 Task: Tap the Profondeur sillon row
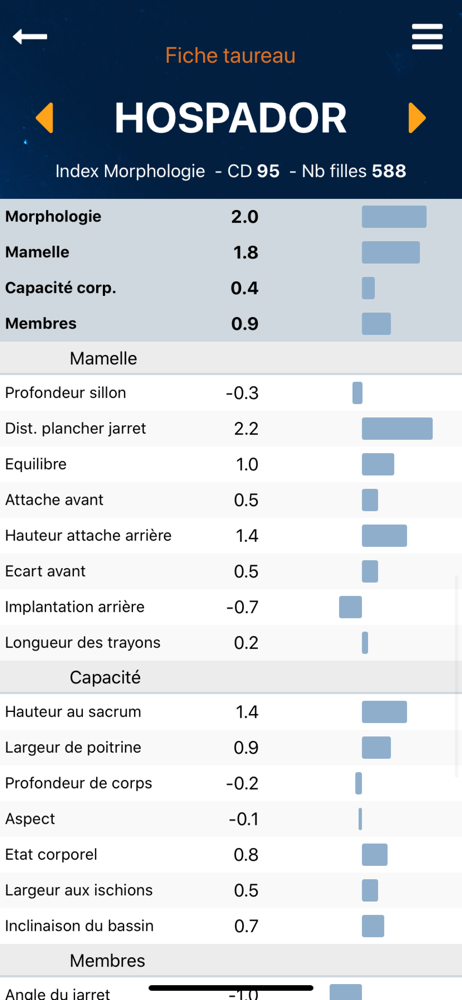(231, 393)
